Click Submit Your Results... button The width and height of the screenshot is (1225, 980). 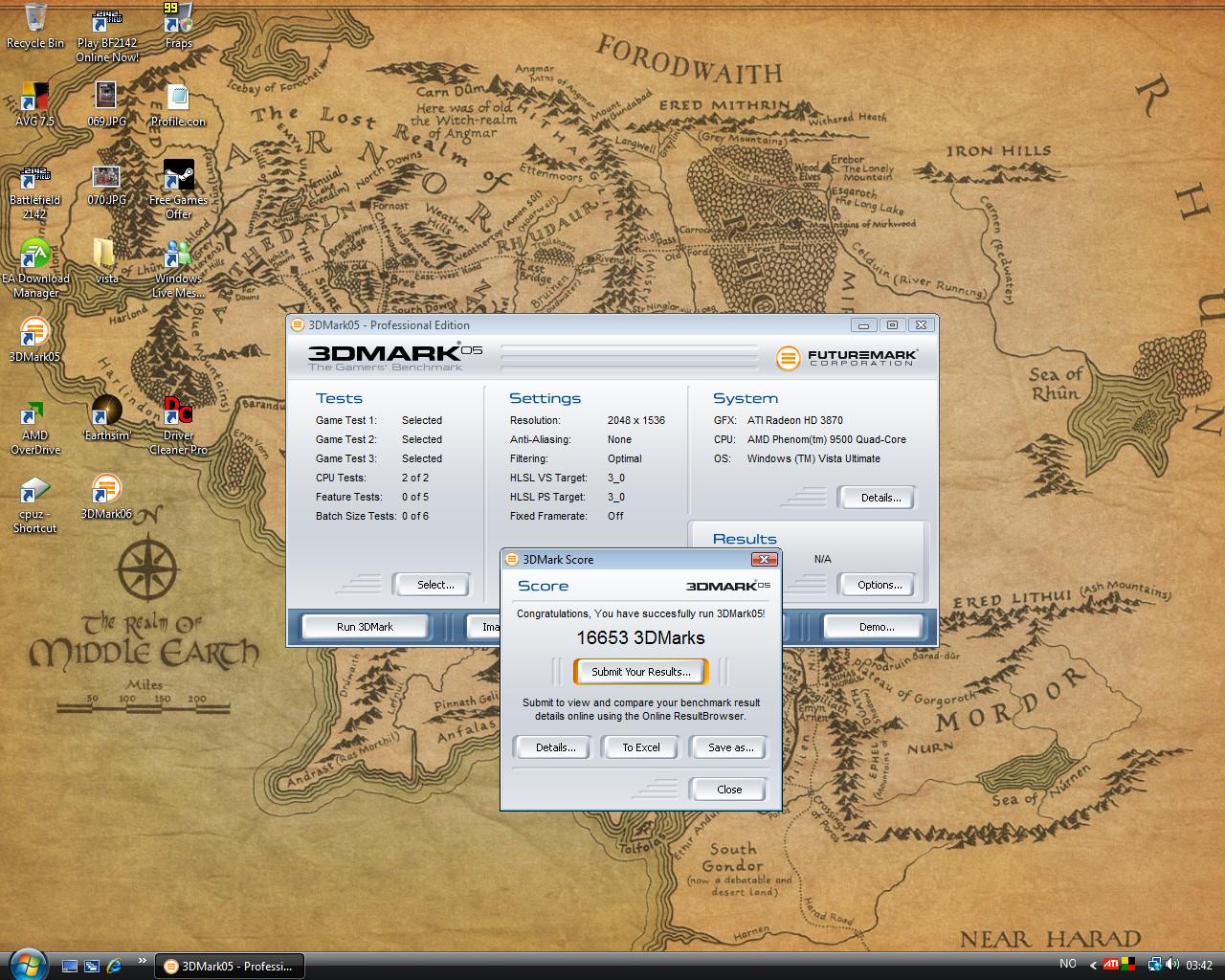640,672
